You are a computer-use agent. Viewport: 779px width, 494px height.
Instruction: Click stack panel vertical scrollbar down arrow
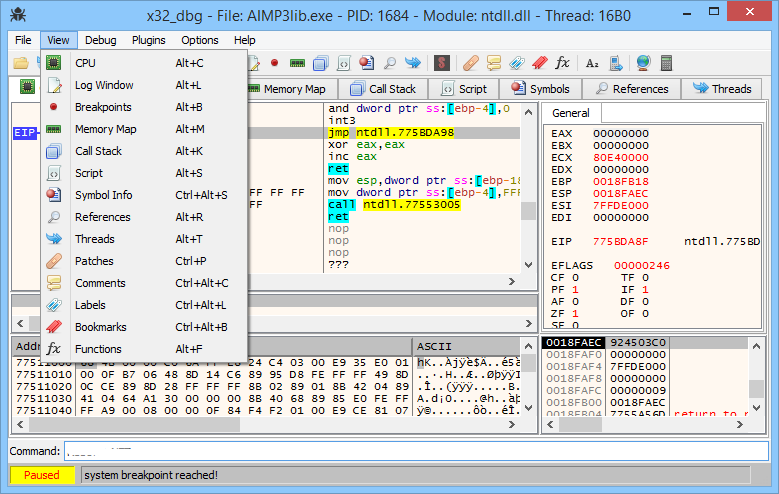click(x=756, y=408)
